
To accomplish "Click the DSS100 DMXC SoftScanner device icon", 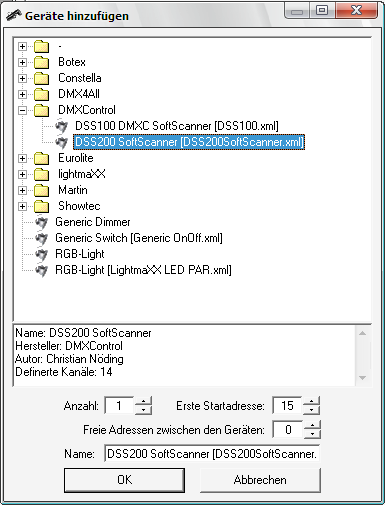I will (x=62, y=126).
